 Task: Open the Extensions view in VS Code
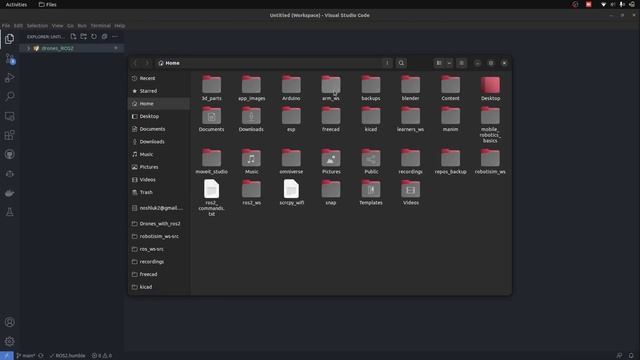pyautogui.click(x=9, y=135)
